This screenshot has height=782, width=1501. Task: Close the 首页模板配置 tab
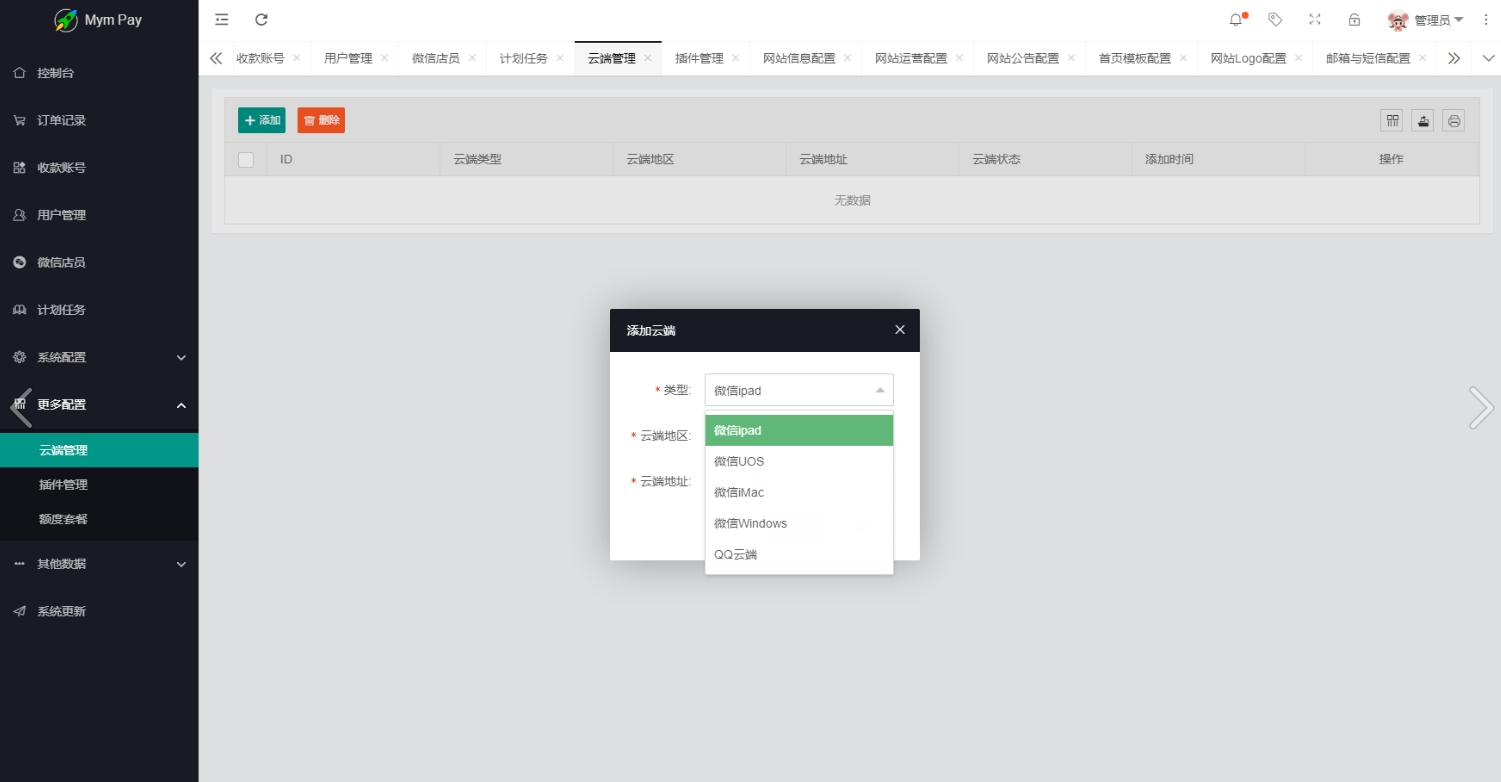[1184, 58]
